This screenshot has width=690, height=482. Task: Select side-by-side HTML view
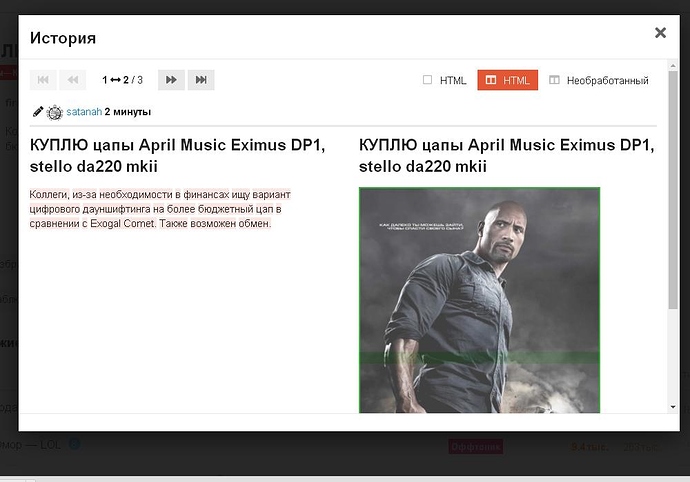[x=507, y=81]
